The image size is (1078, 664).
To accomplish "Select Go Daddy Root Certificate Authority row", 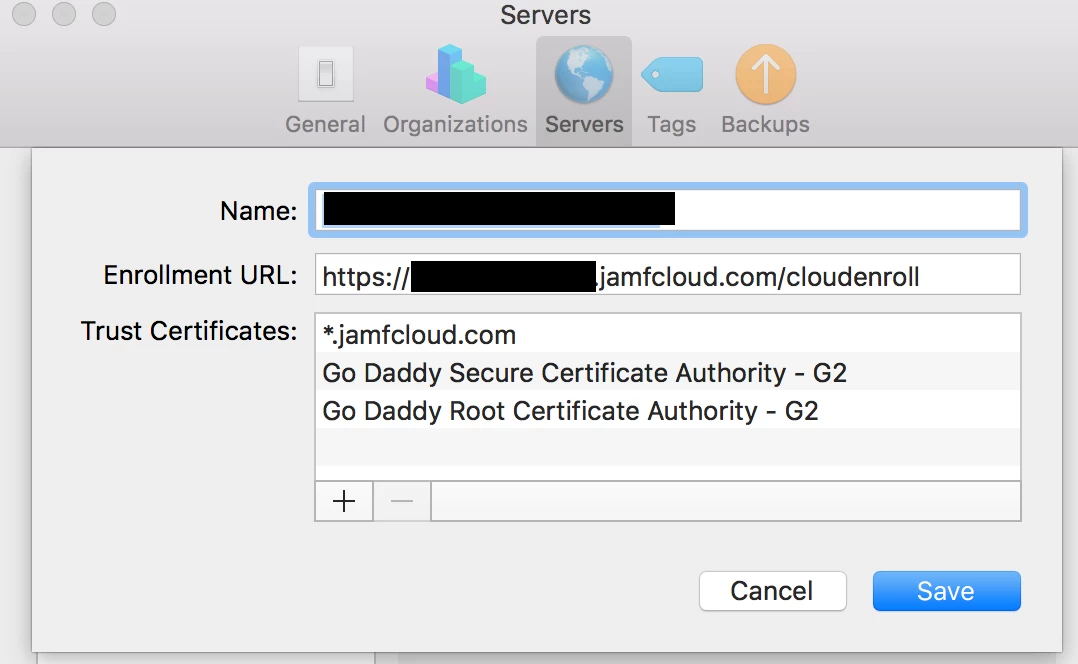I will point(668,410).
